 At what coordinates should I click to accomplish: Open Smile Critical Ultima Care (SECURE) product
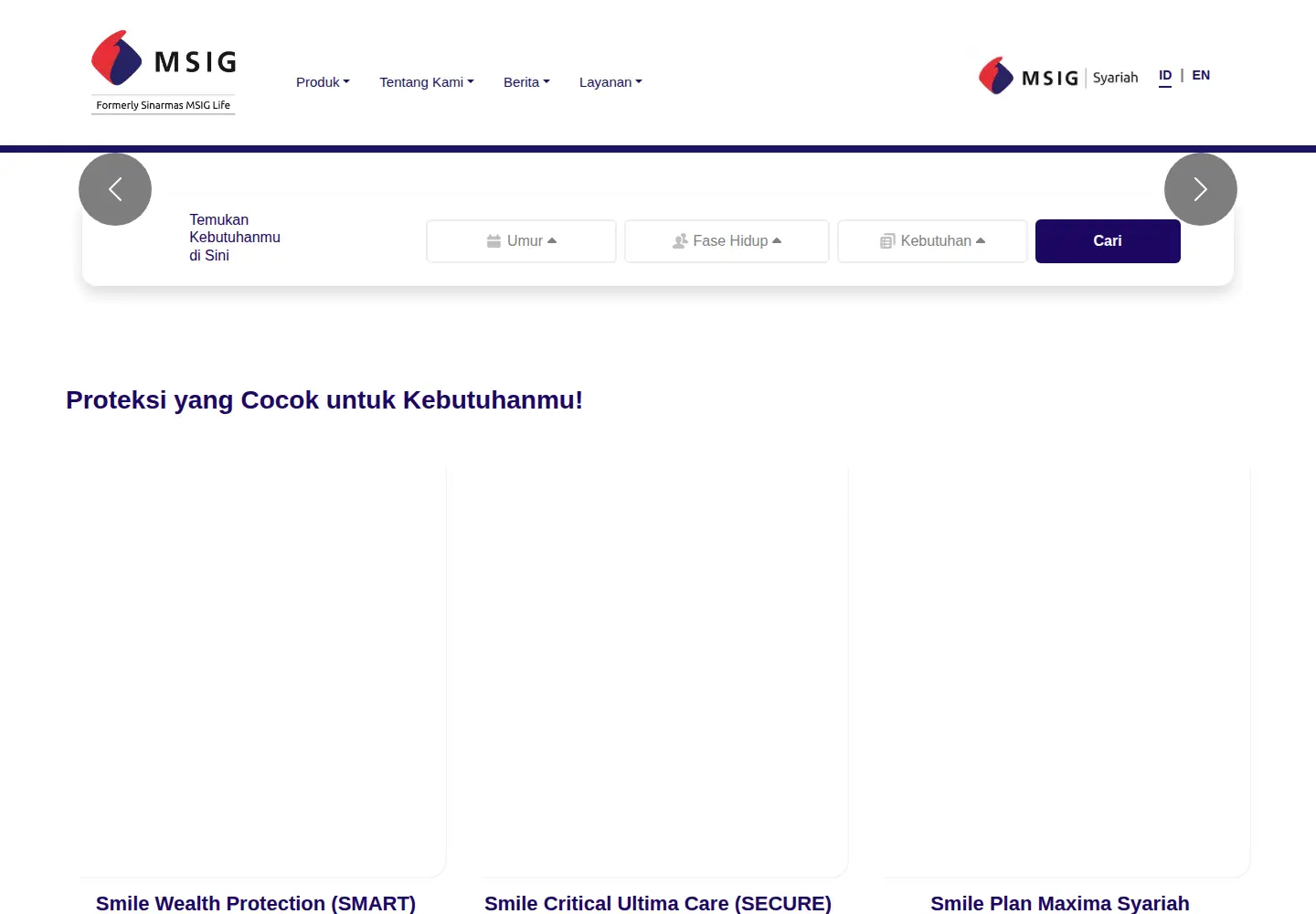(x=658, y=903)
